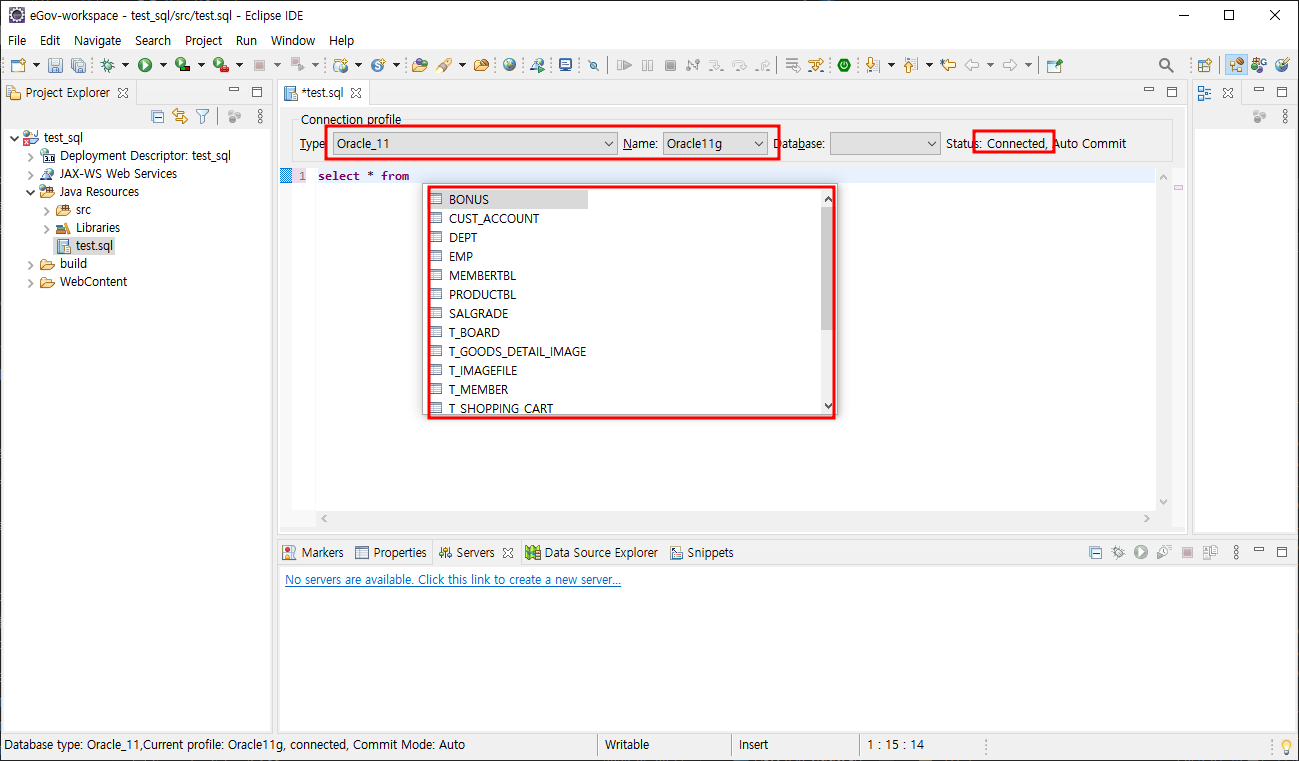Select Deployment Descriptor: test_sql node
Screen dimensions: 1299x761
coord(135,156)
